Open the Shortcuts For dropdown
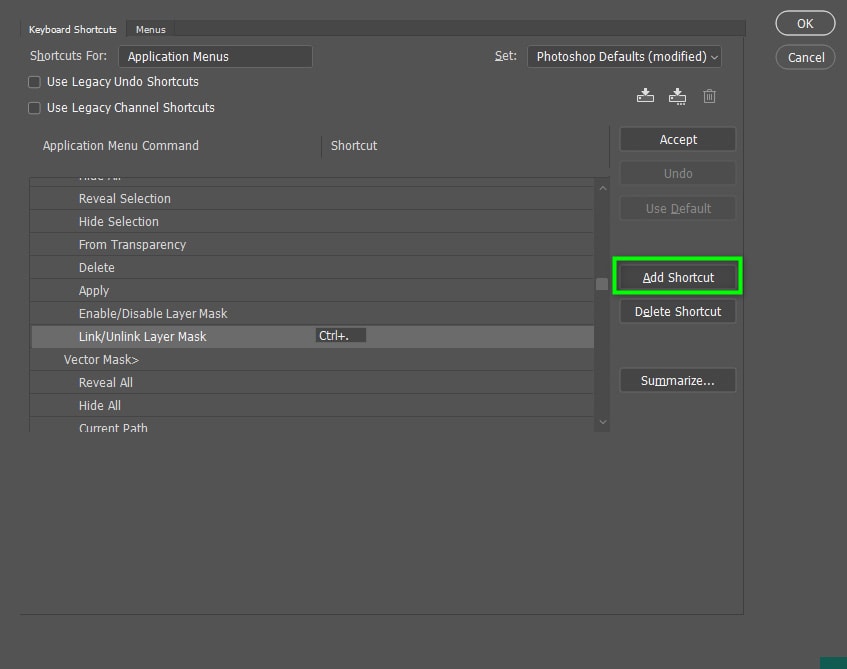Screen dimensions: 847x669 (215, 57)
